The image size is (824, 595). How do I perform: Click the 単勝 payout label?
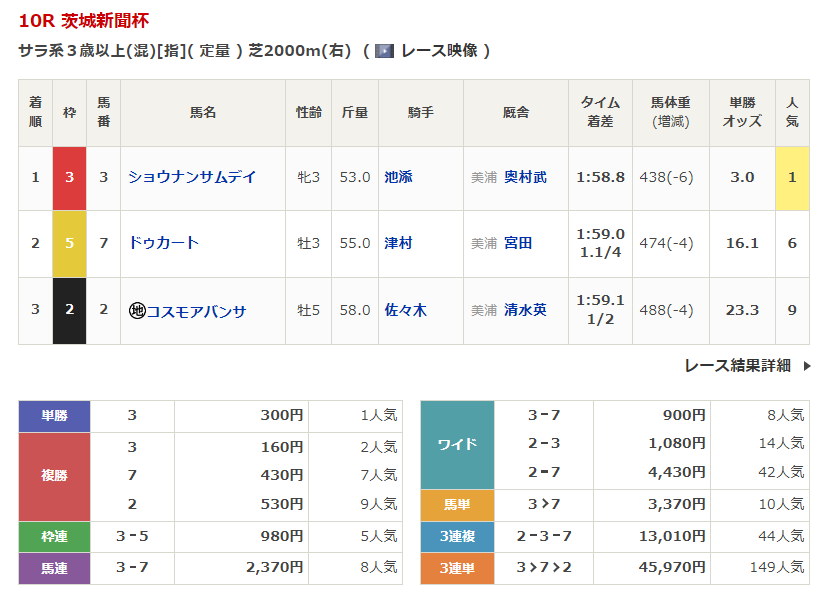pos(54,416)
